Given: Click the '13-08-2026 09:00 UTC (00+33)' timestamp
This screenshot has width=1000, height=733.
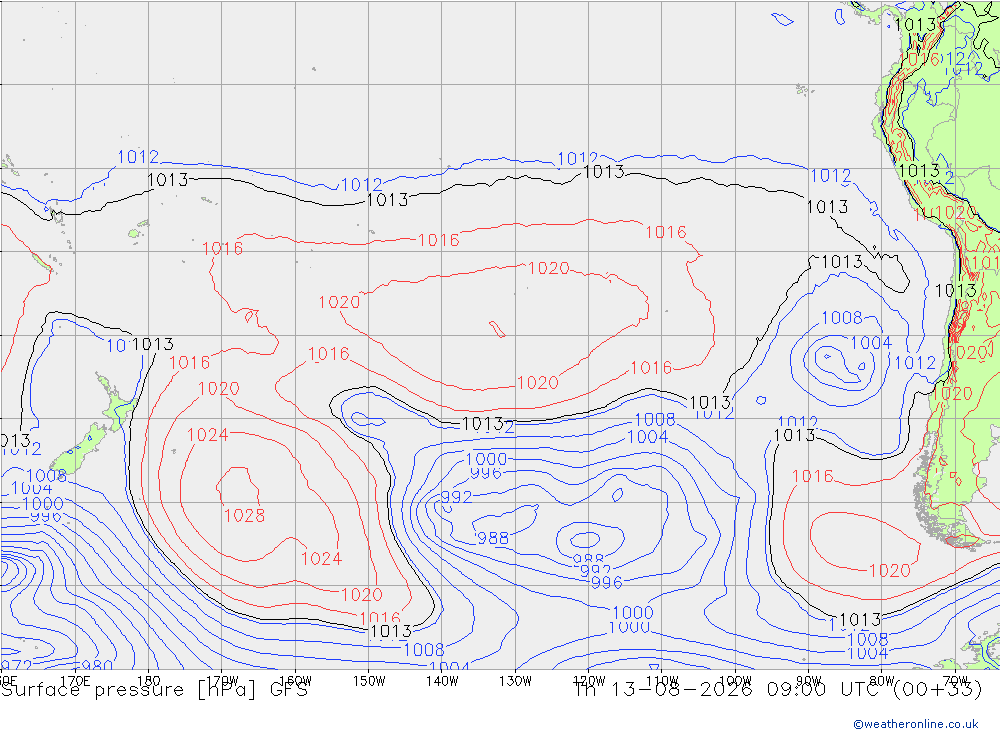Looking at the screenshot, I should point(797,690).
